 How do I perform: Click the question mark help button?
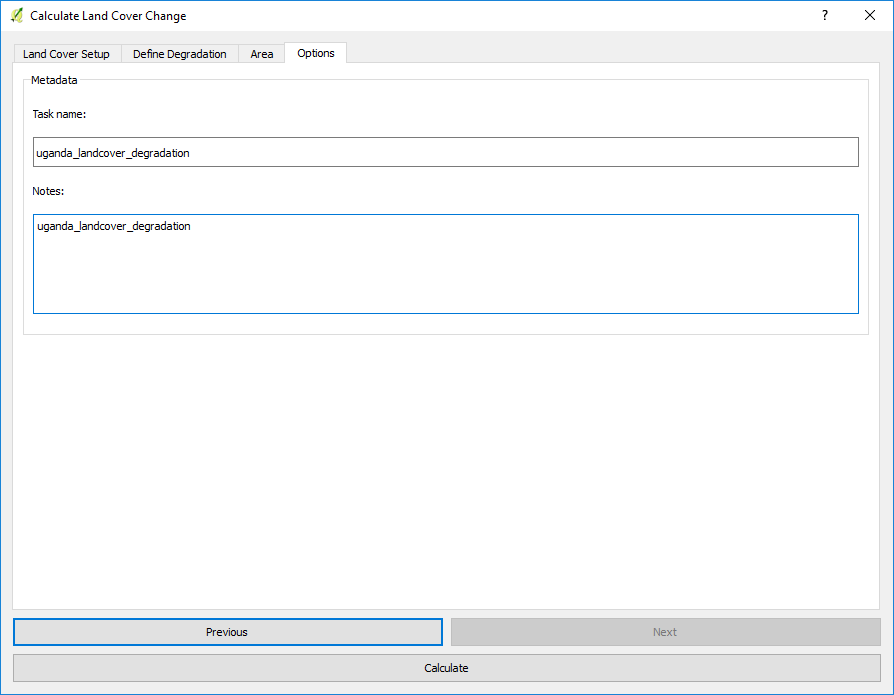click(x=825, y=16)
